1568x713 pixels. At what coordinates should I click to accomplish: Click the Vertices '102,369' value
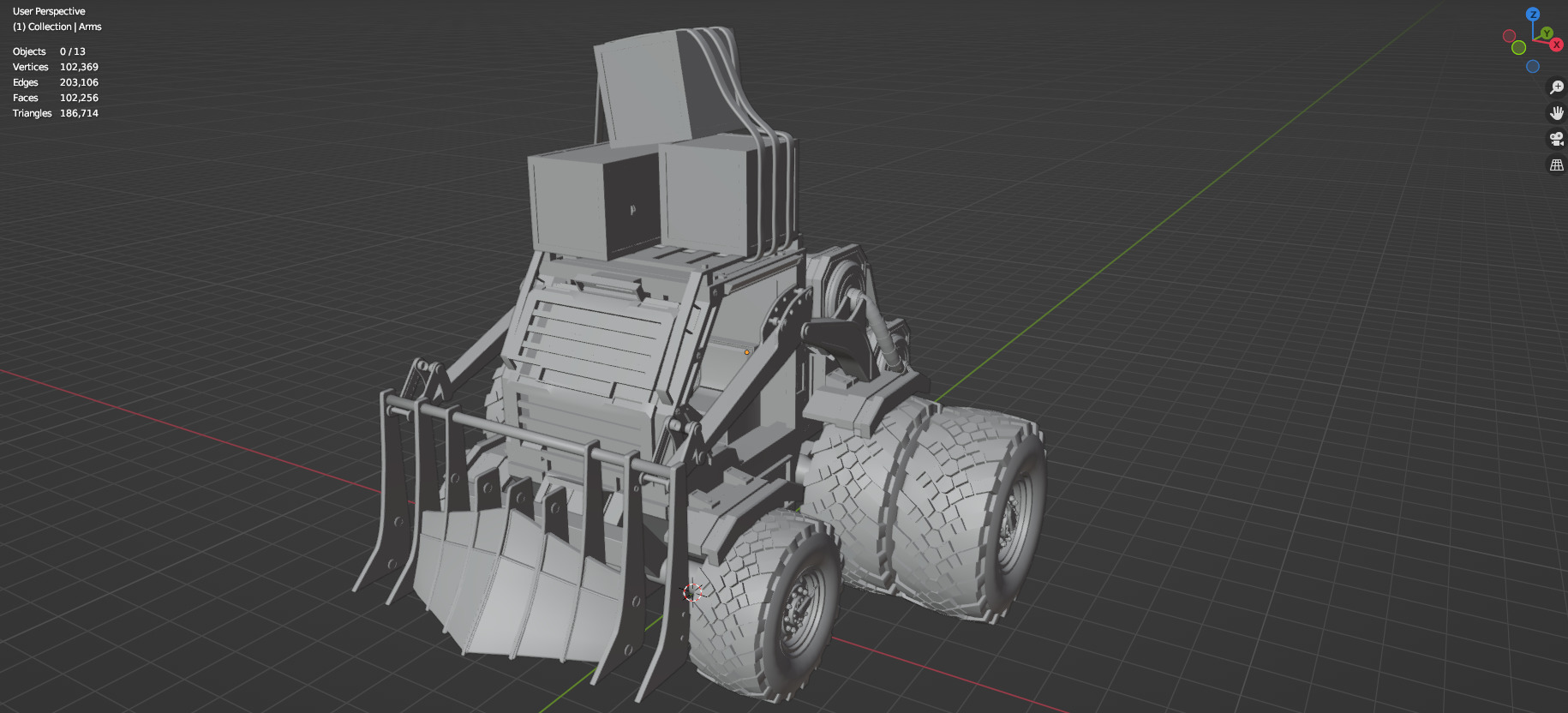[79, 67]
